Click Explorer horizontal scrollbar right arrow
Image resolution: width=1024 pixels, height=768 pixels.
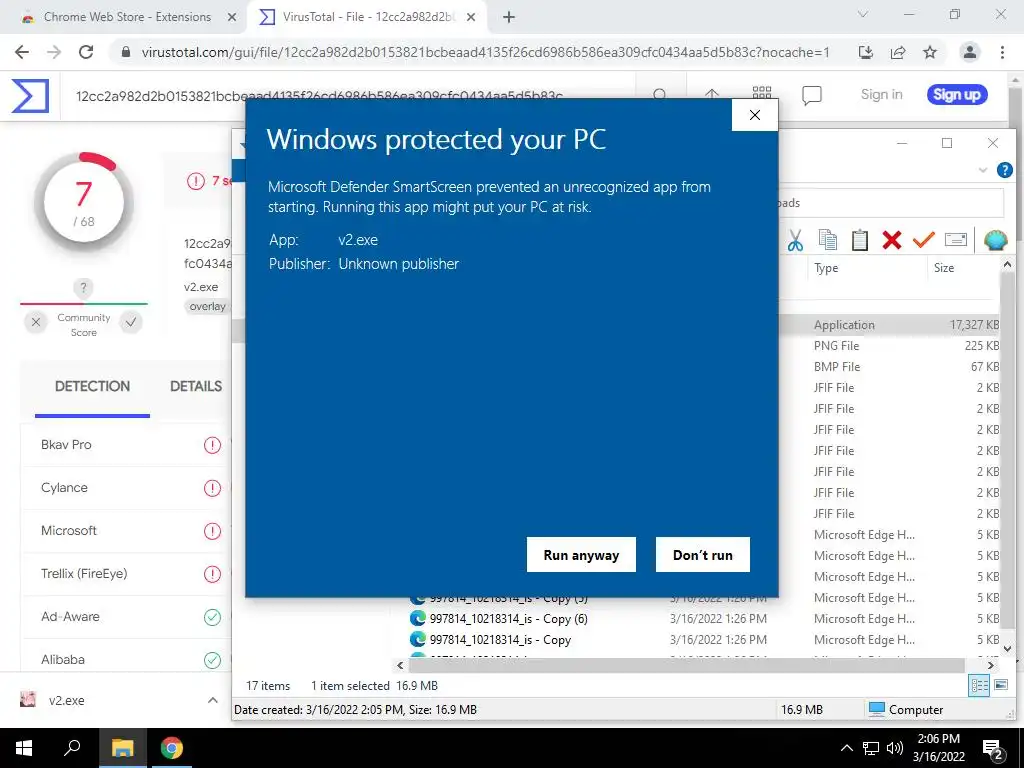point(991,665)
